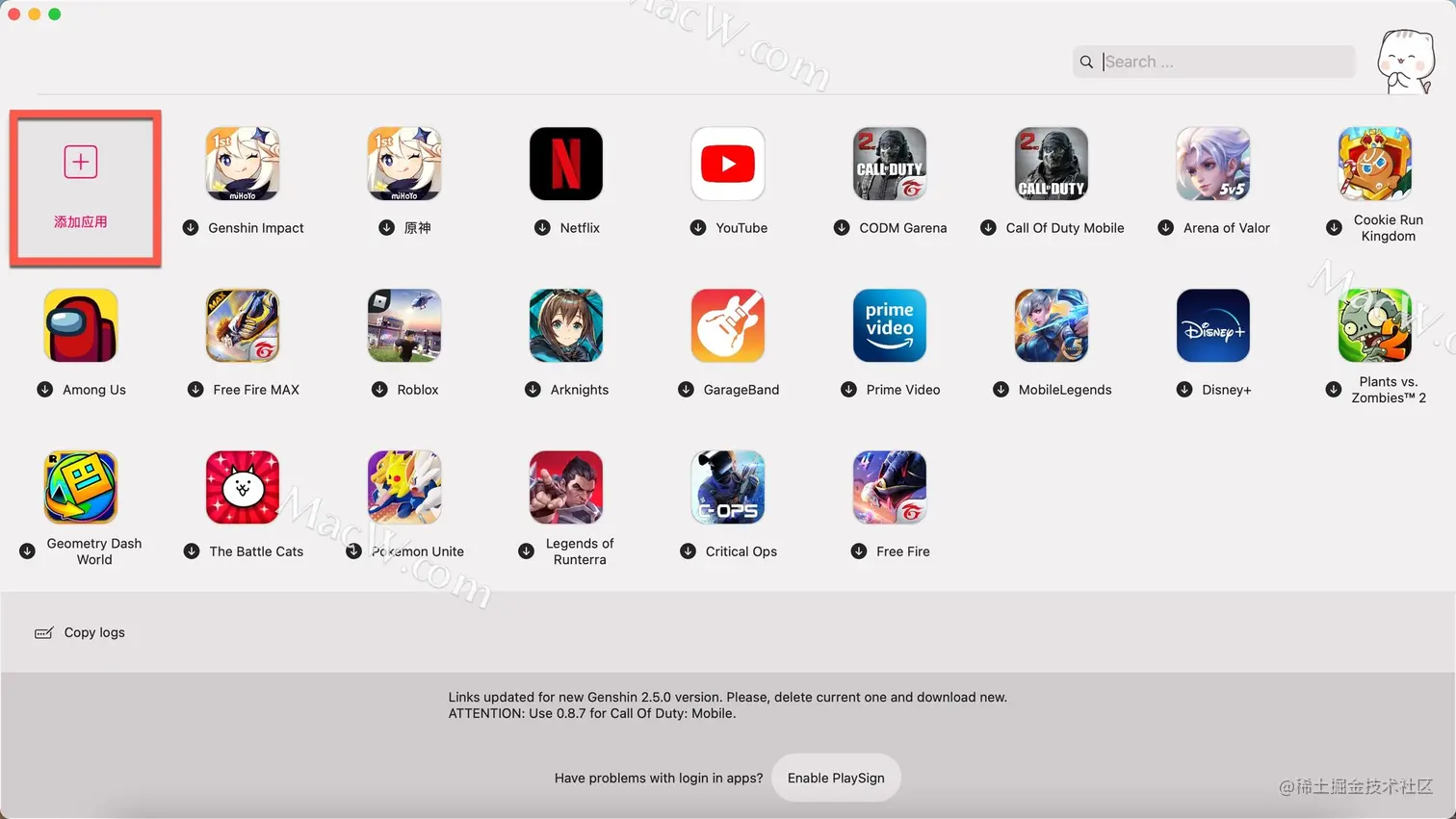Click download arrow beside Among Us
Screen dimensions: 1456x819
45,390
